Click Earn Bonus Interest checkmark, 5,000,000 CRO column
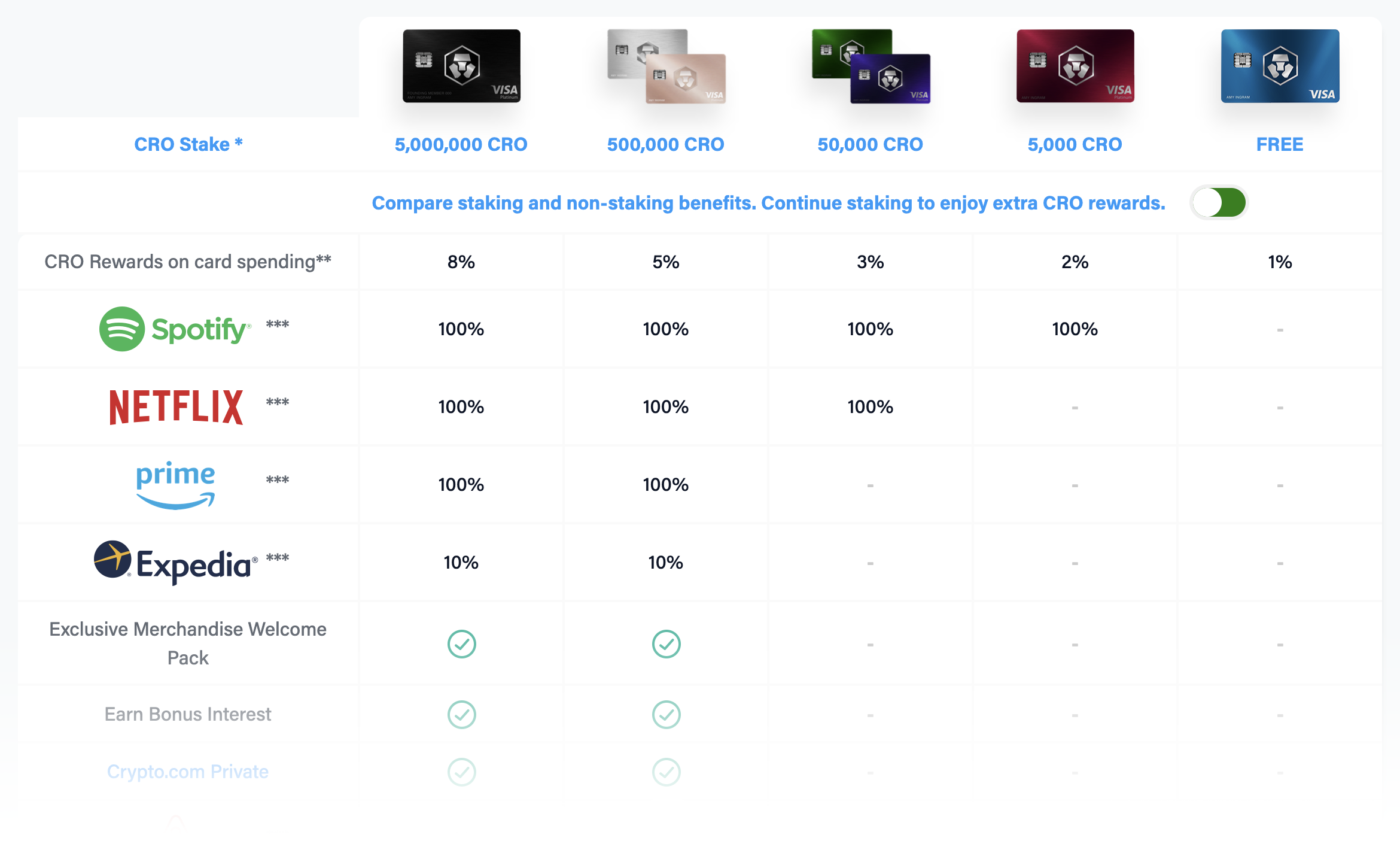 (461, 715)
